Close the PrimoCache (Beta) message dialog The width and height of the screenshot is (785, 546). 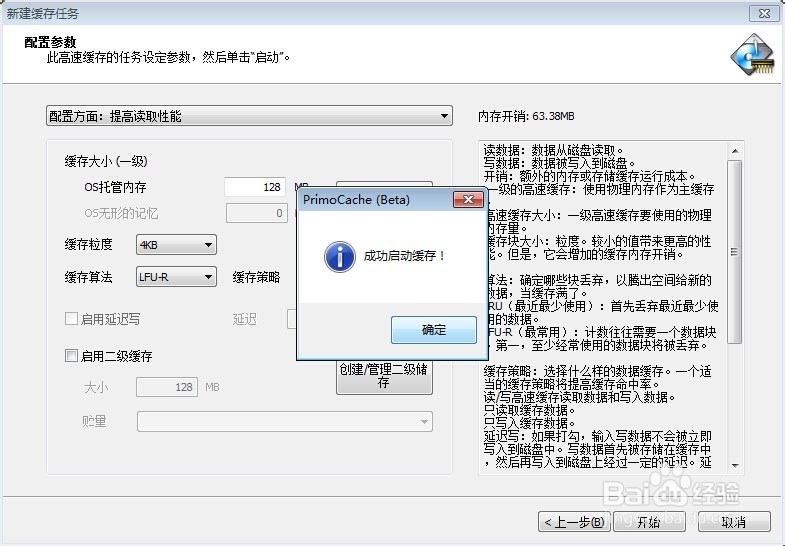(468, 200)
